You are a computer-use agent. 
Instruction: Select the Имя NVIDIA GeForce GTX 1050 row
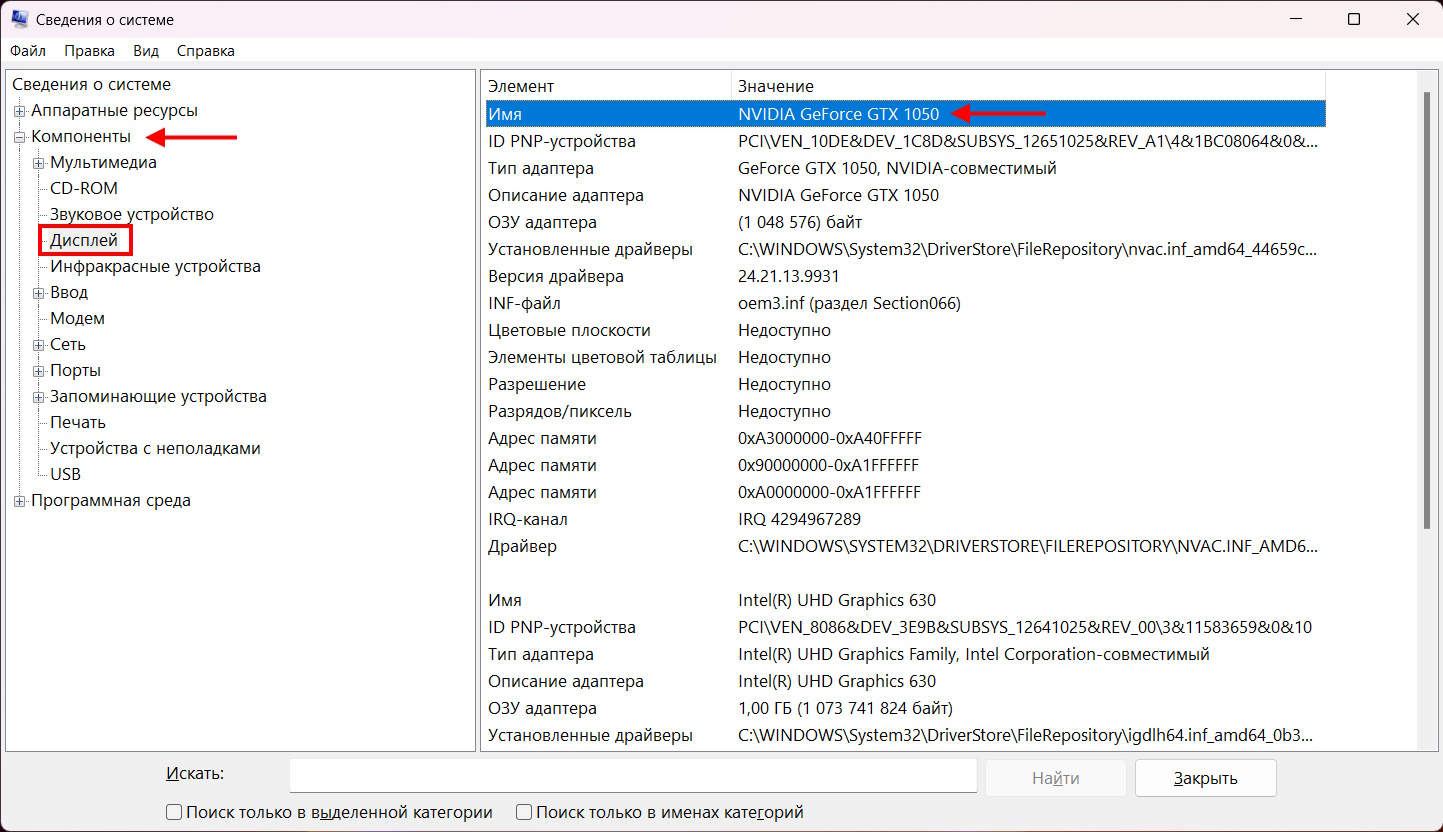coord(904,114)
